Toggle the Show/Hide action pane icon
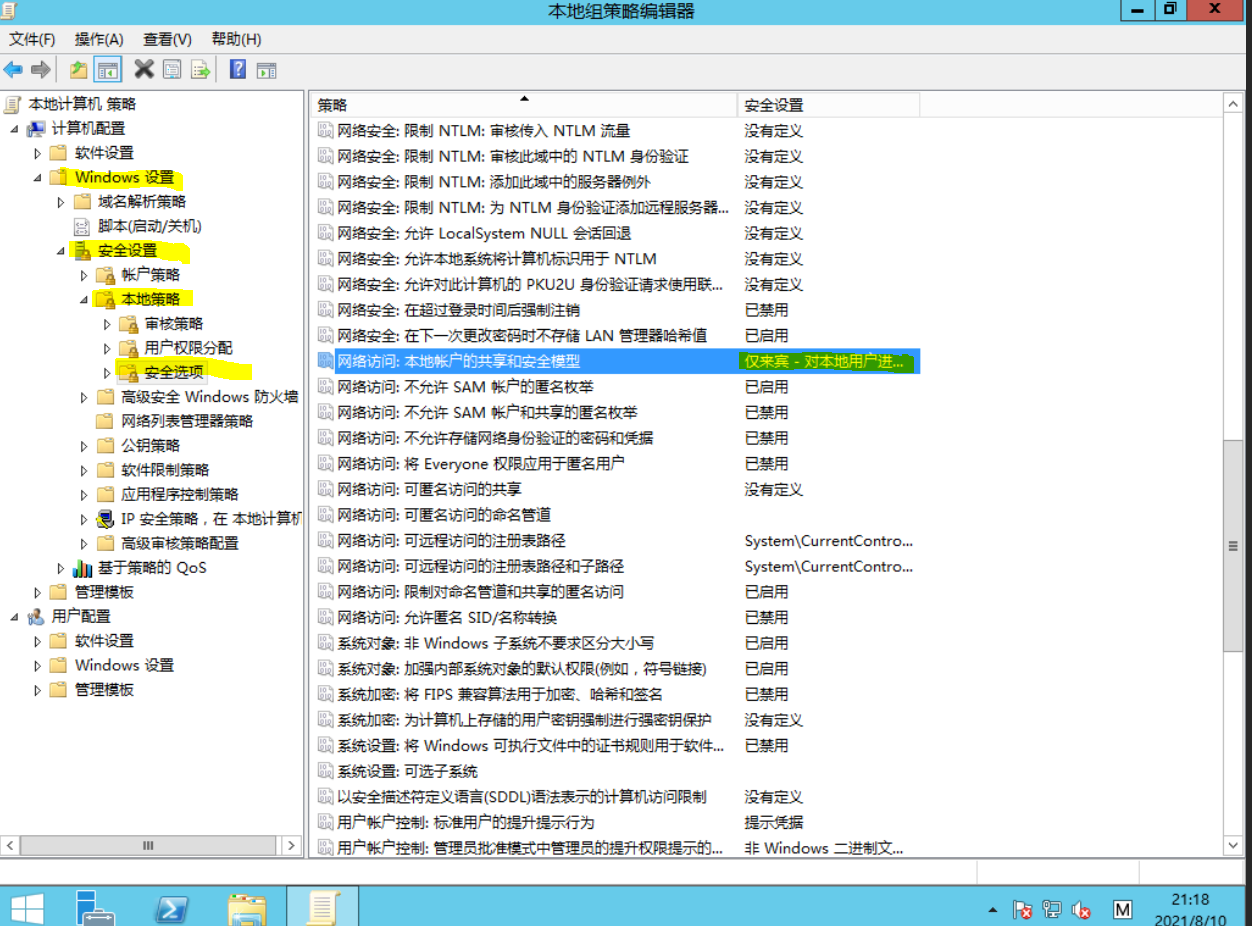1252x926 pixels. point(266,69)
